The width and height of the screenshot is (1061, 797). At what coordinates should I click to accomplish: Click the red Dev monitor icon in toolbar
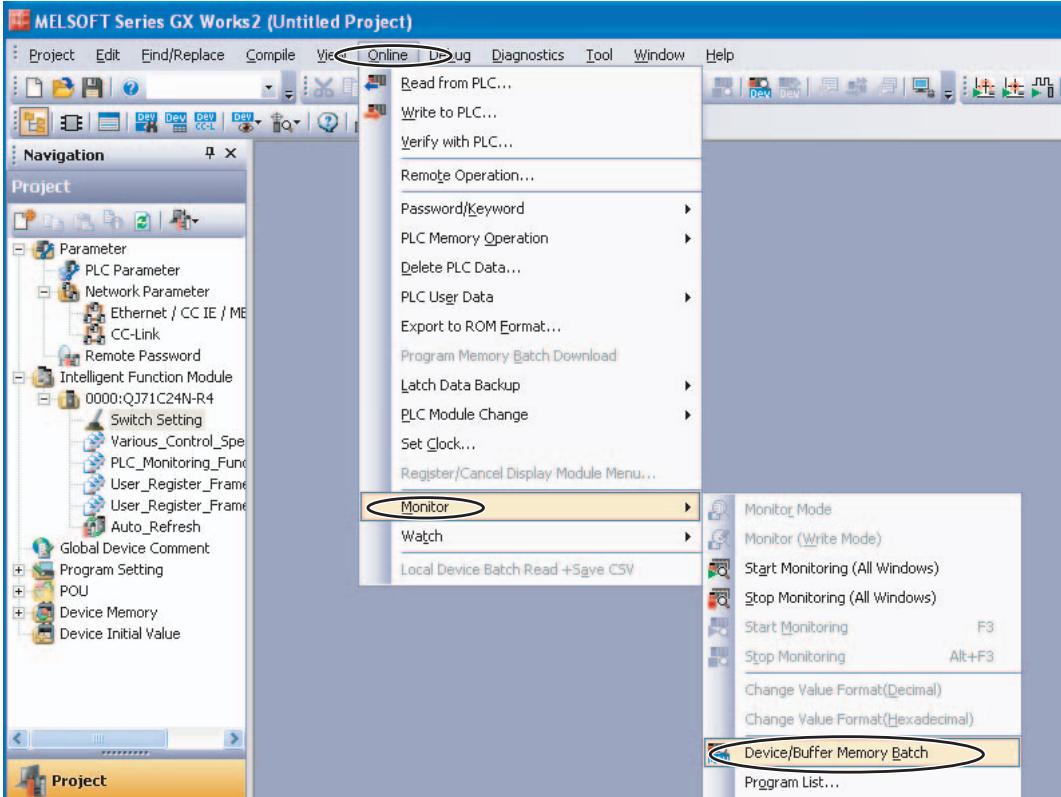tap(759, 88)
